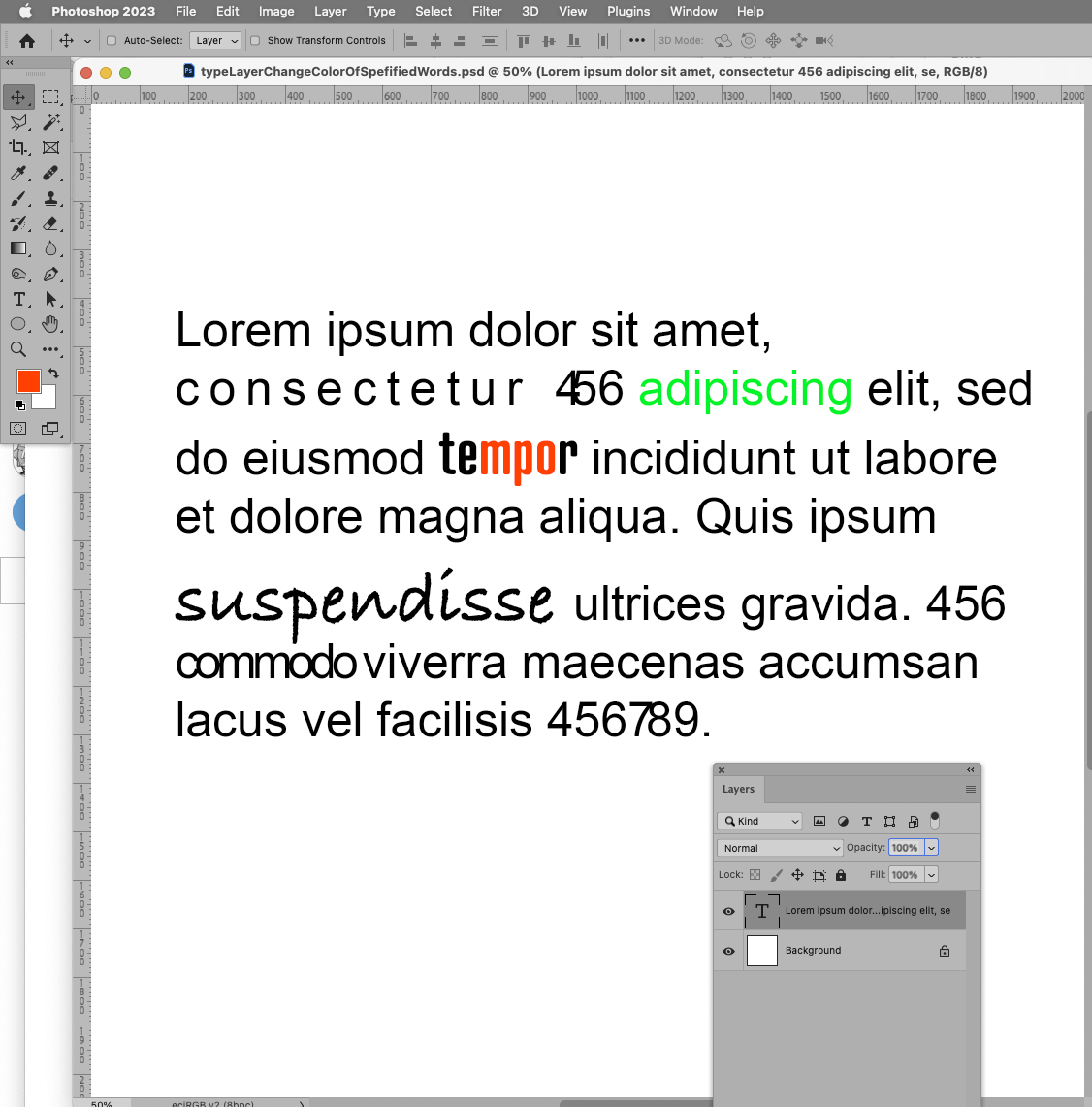
Task: Pick the Clone Stamp tool
Action: click(50, 199)
